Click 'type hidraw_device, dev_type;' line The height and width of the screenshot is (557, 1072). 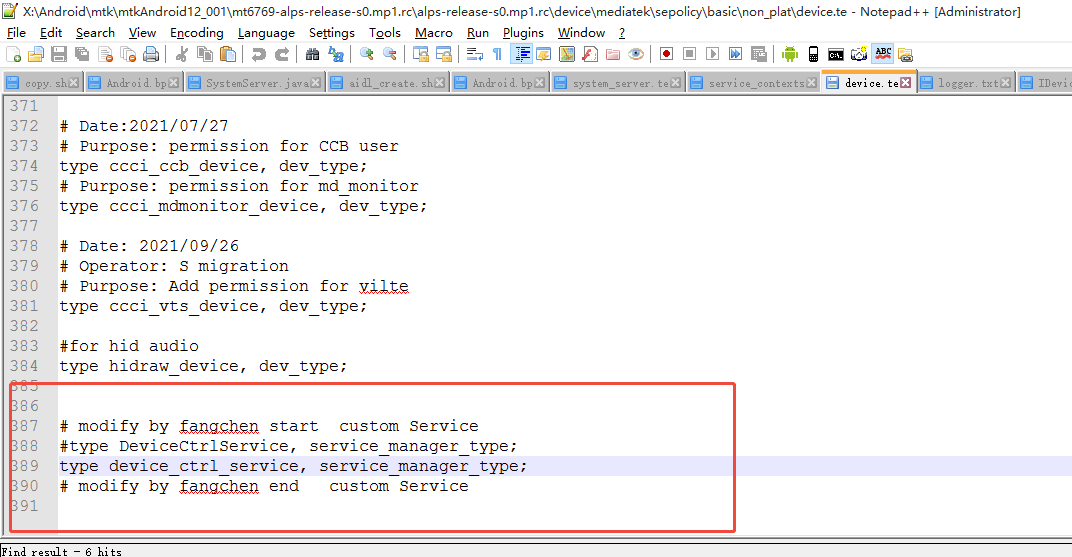(x=203, y=366)
